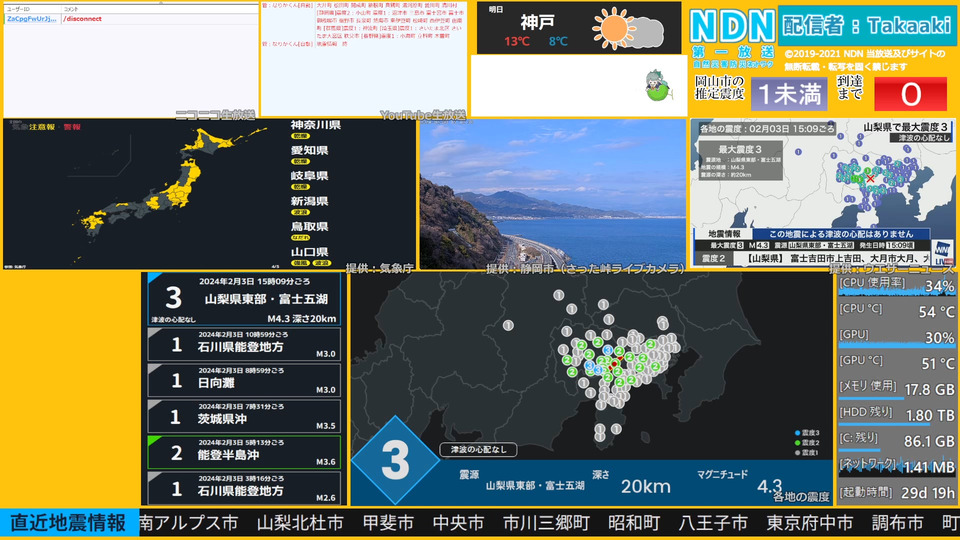
Task: Click the 乾燥 badge under 神奈川県
Action: coord(299,136)
